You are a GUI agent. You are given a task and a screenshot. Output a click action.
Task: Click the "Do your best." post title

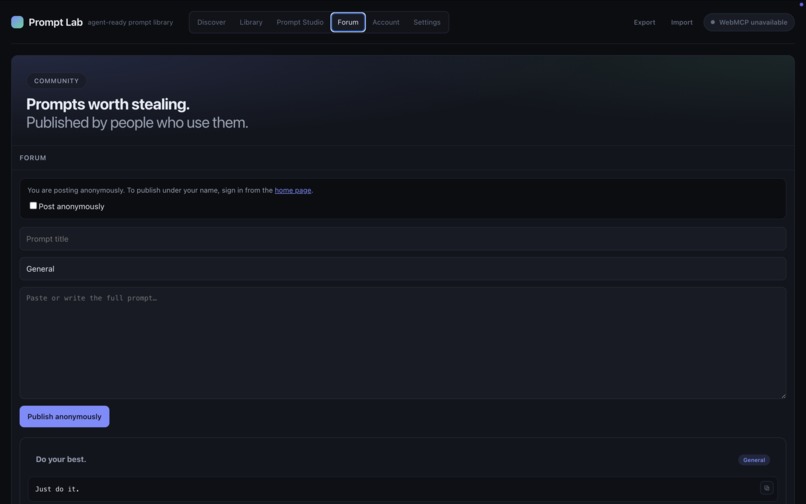61,459
